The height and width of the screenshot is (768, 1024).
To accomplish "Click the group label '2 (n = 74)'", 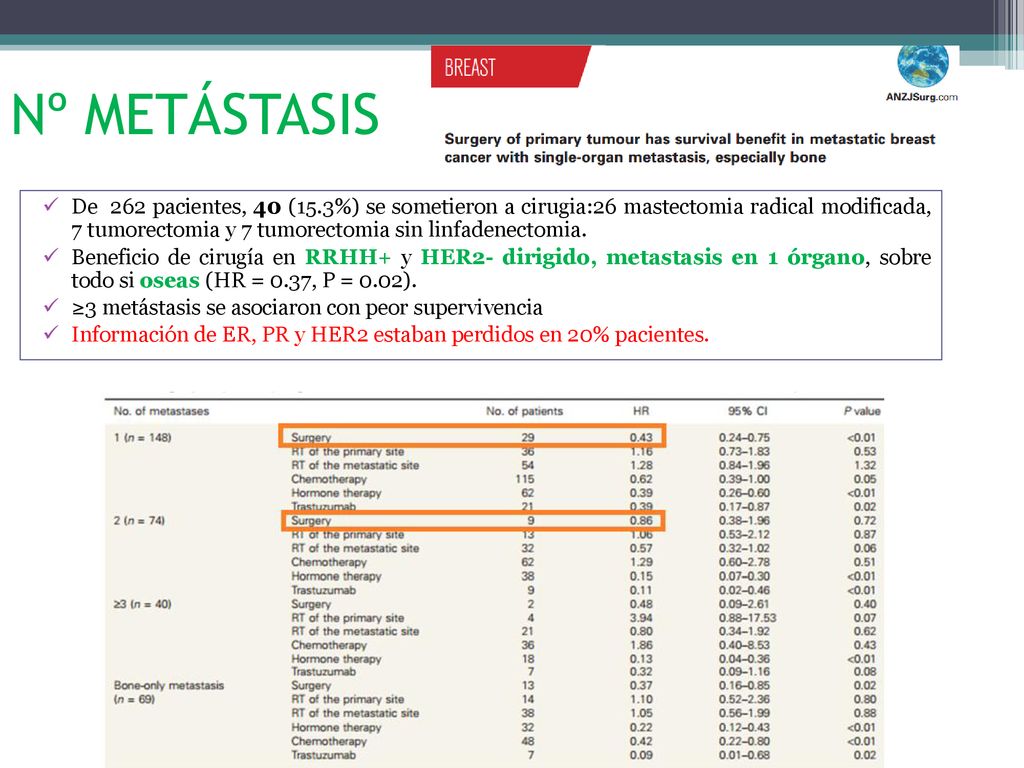I will pos(140,520).
